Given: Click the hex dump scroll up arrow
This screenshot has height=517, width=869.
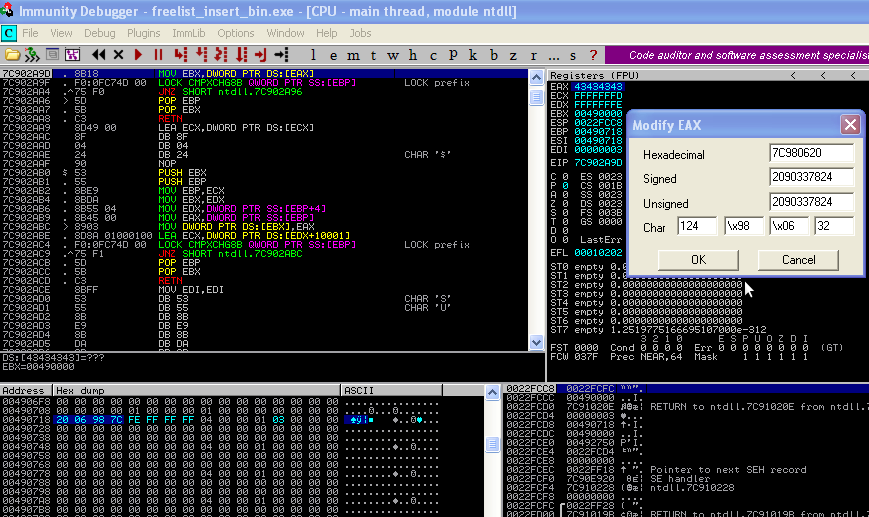Looking at the screenshot, I should click(x=492, y=393).
